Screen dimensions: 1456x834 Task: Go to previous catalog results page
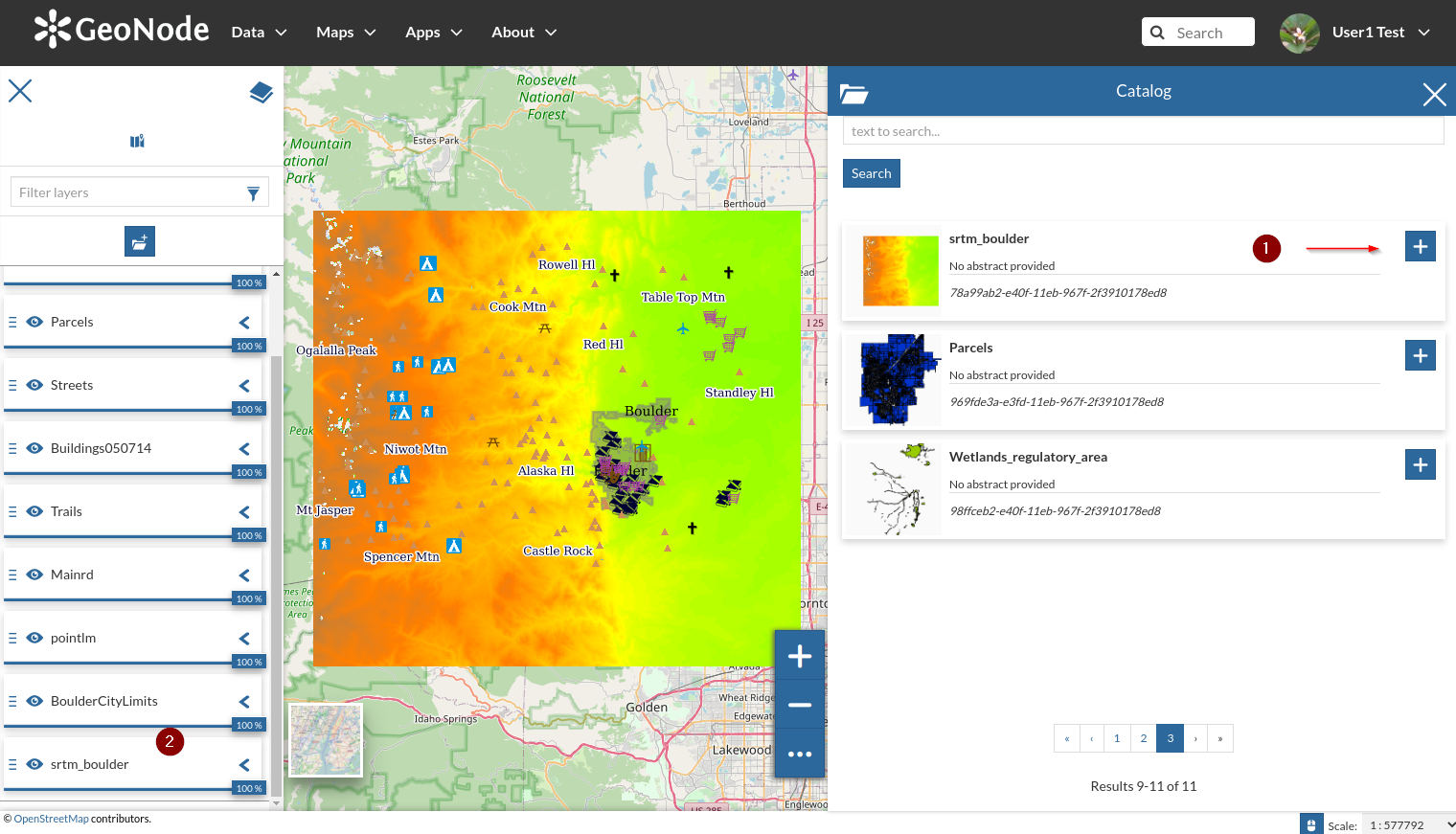[x=1092, y=738]
